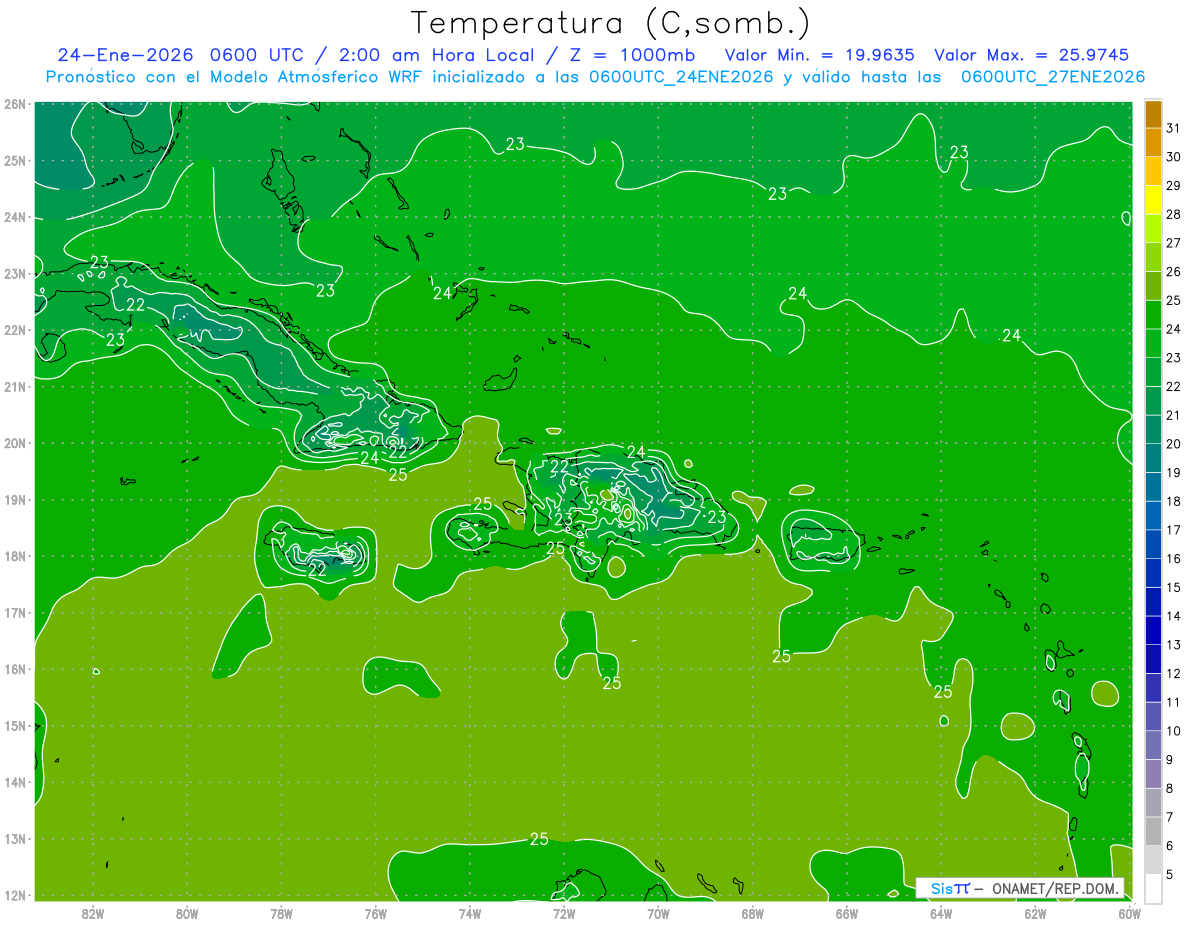The height and width of the screenshot is (927, 1200).
Task: Select the '24-Ene-2026' date text
Action: click(125, 55)
